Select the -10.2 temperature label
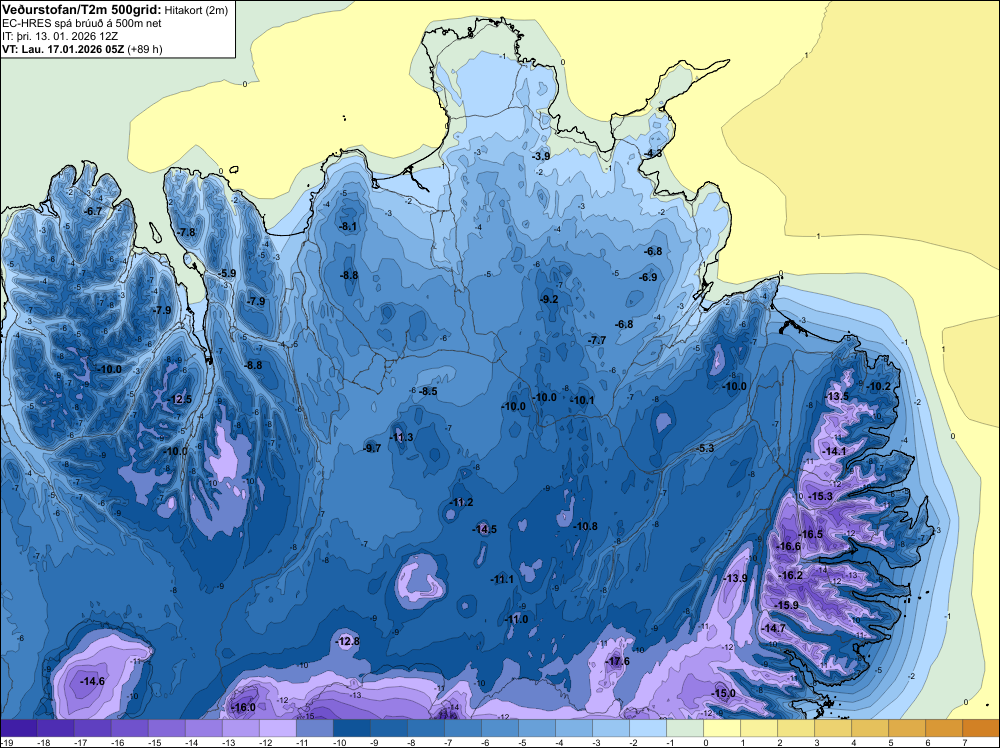The height and width of the screenshot is (748, 1000). pyautogui.click(x=879, y=386)
